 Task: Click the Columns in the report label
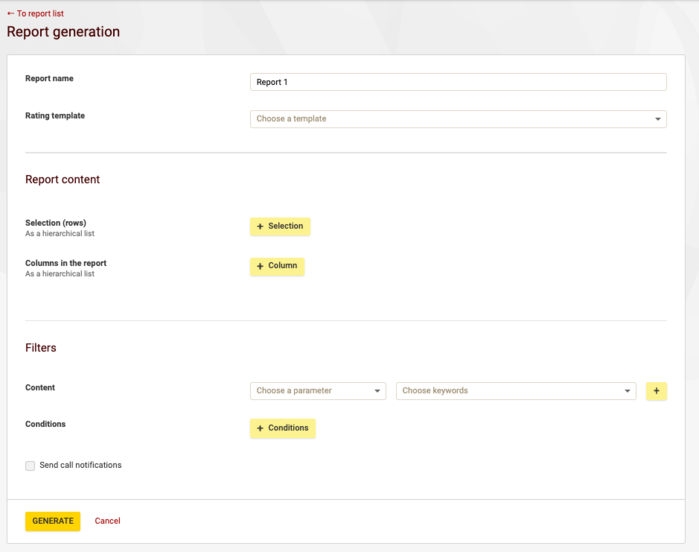(x=66, y=263)
